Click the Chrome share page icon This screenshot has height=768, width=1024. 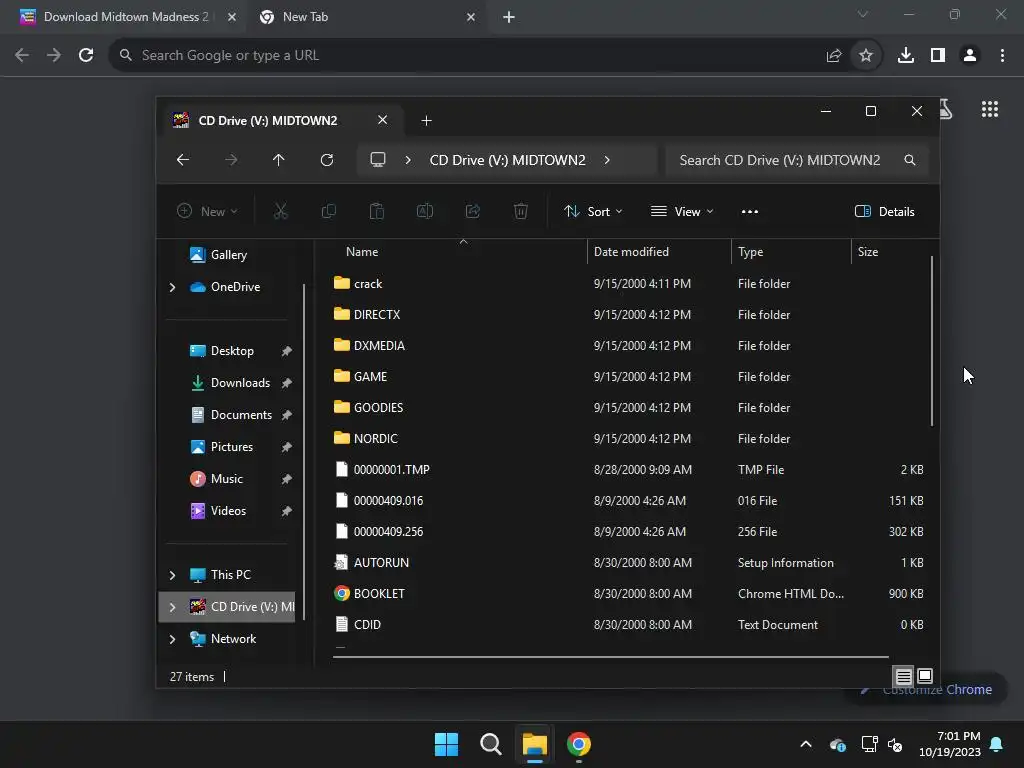pos(834,56)
